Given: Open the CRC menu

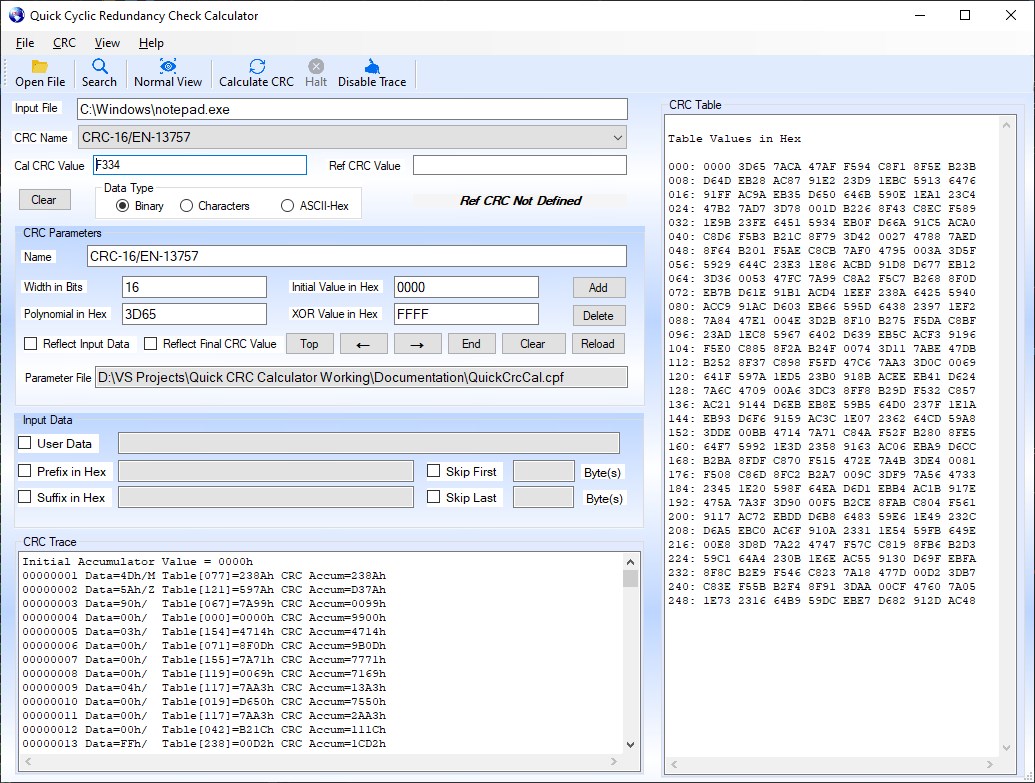Looking at the screenshot, I should [64, 43].
